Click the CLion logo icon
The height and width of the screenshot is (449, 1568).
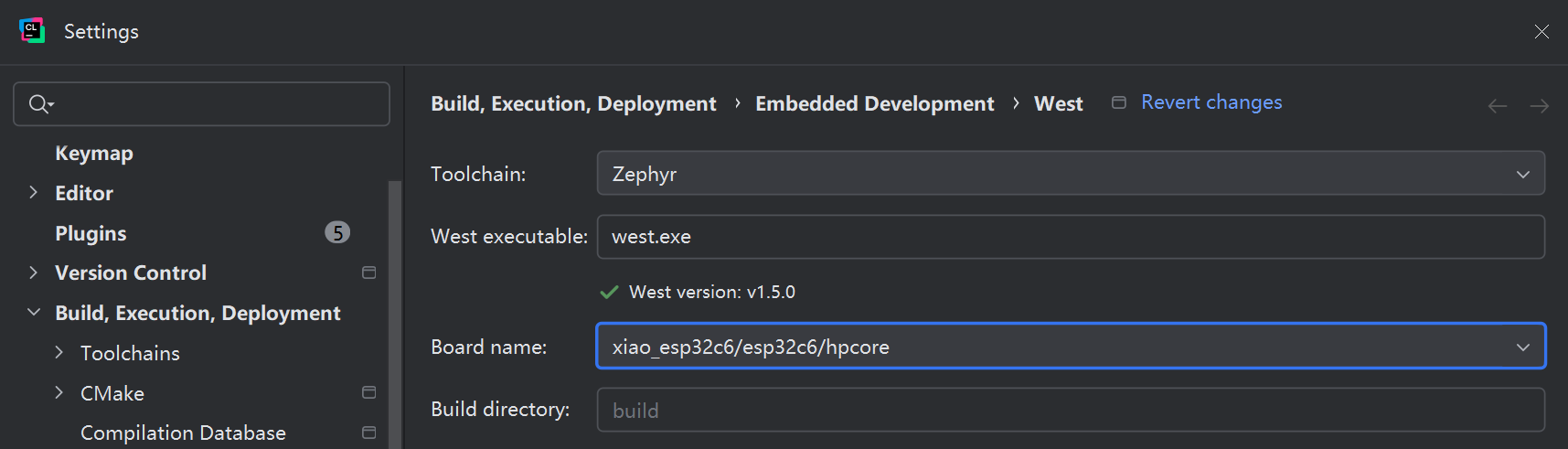(32, 31)
